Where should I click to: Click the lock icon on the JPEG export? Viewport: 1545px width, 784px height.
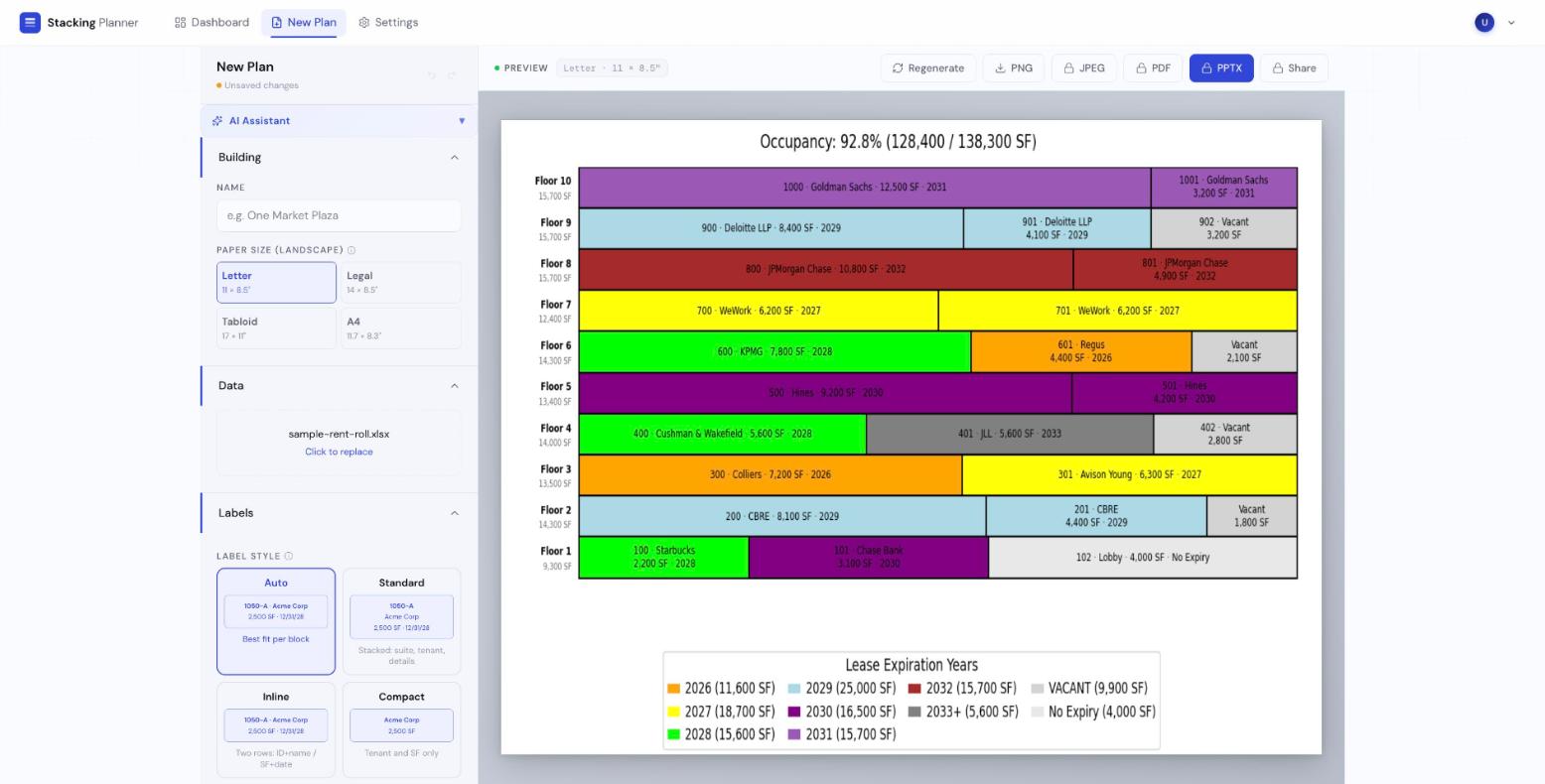(1068, 68)
